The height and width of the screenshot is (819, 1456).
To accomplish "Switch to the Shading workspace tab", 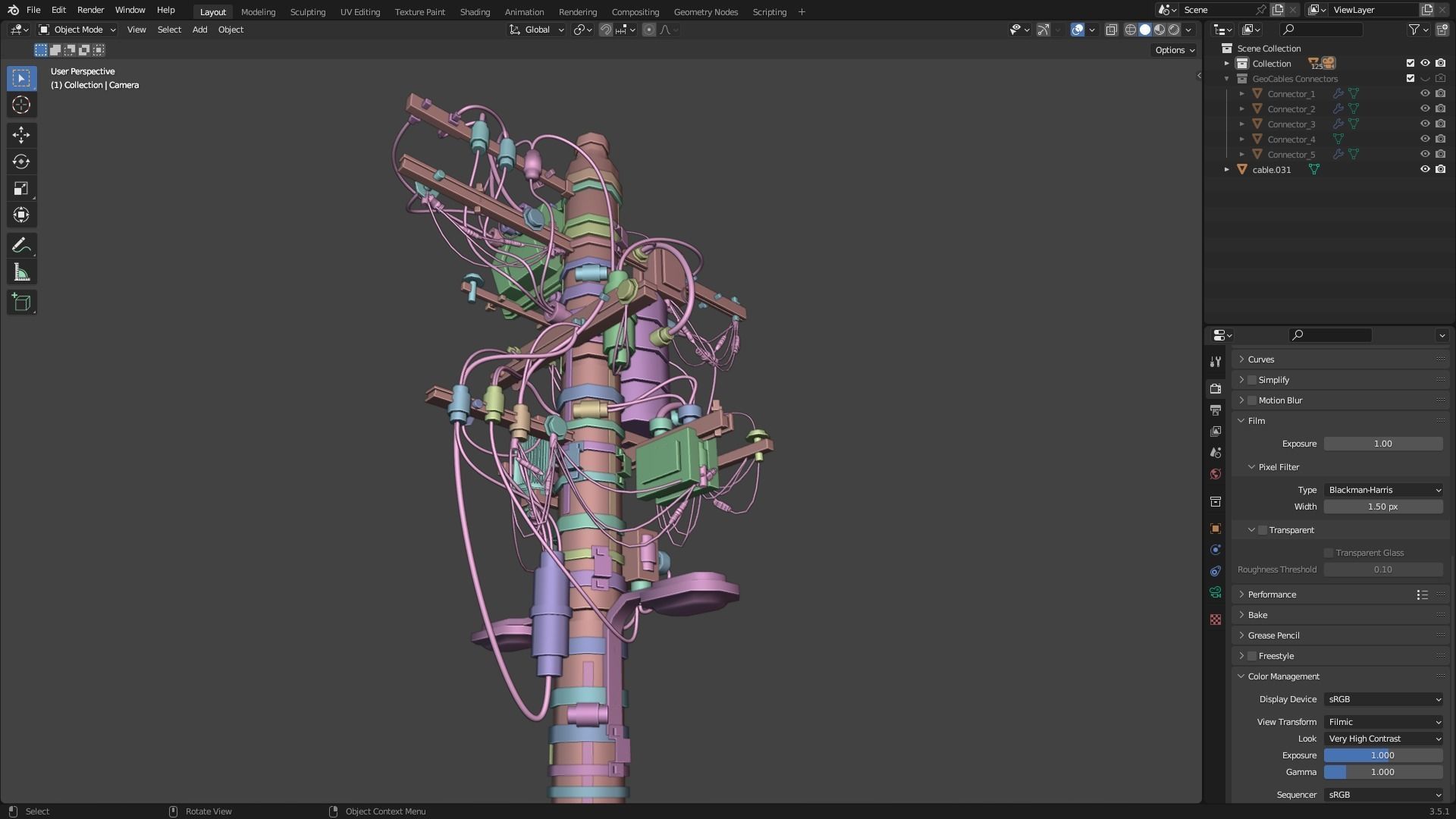I will click(475, 12).
